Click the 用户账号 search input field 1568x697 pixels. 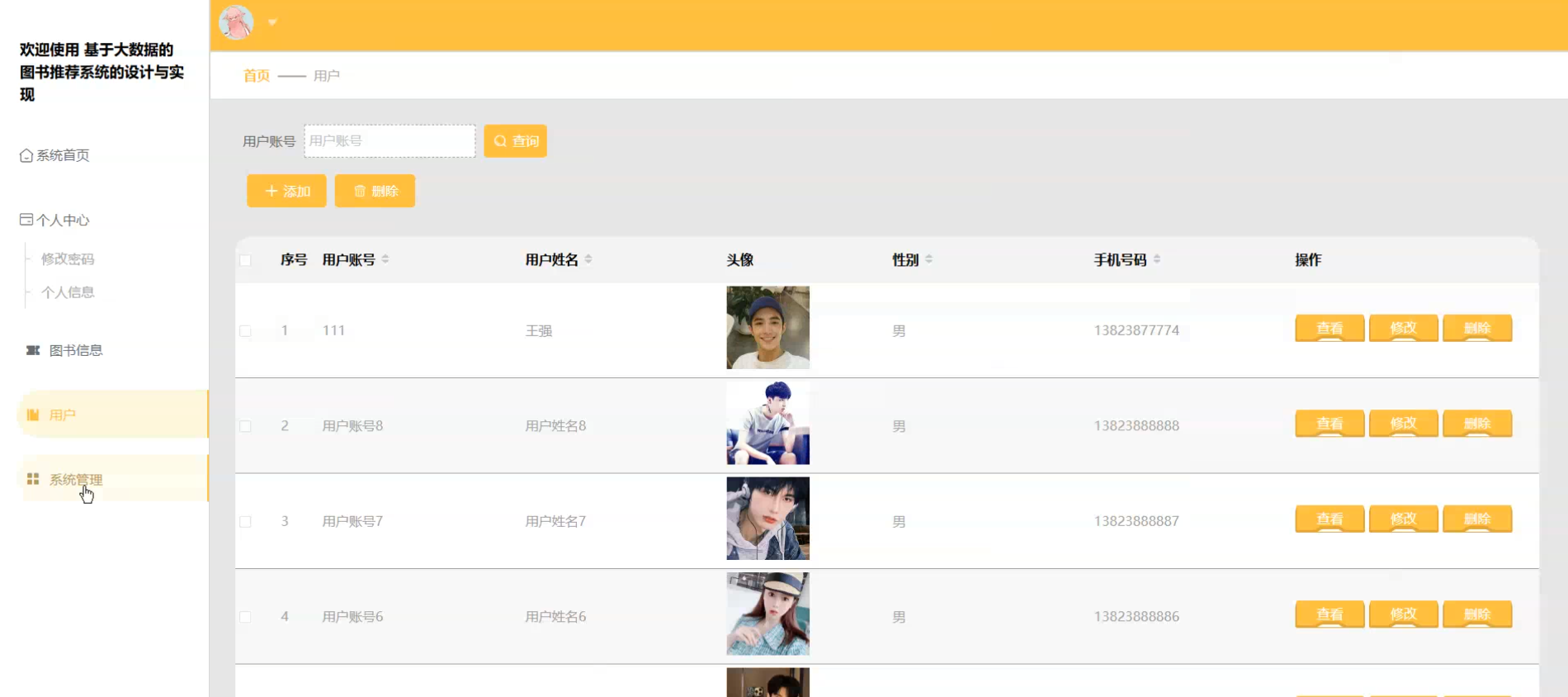point(390,141)
